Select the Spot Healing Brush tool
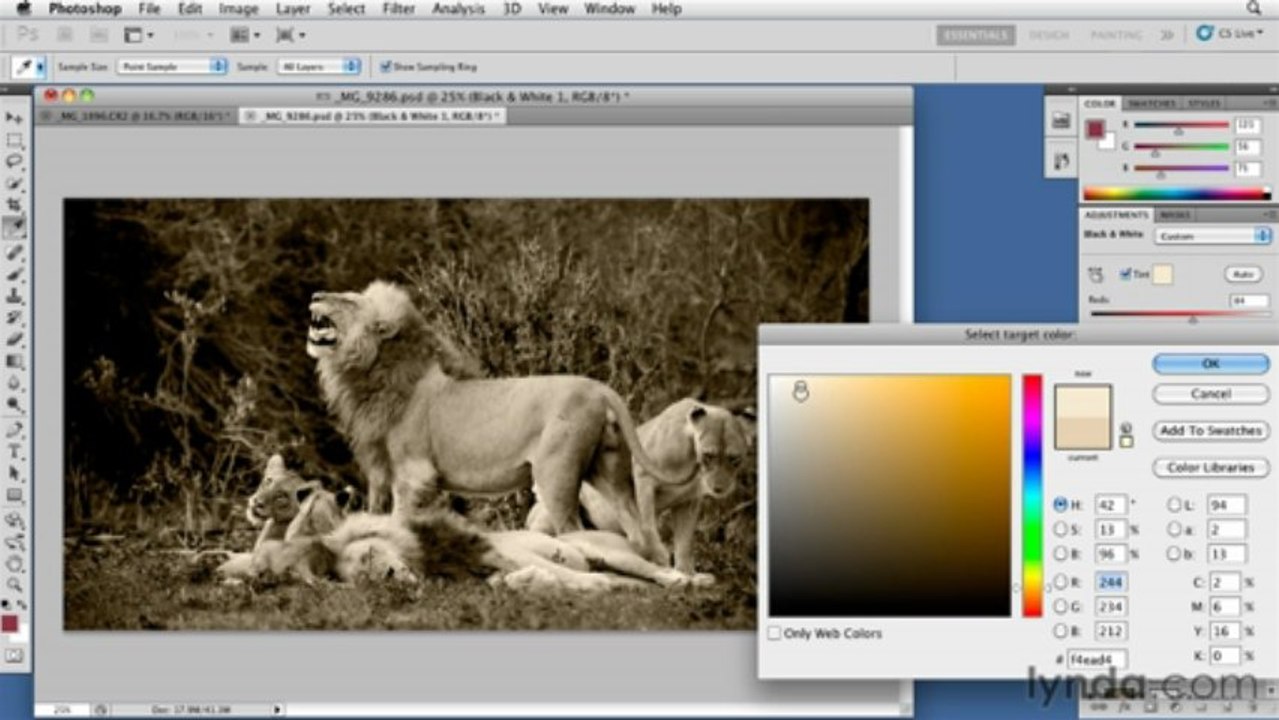The image size is (1279, 720). 14,252
